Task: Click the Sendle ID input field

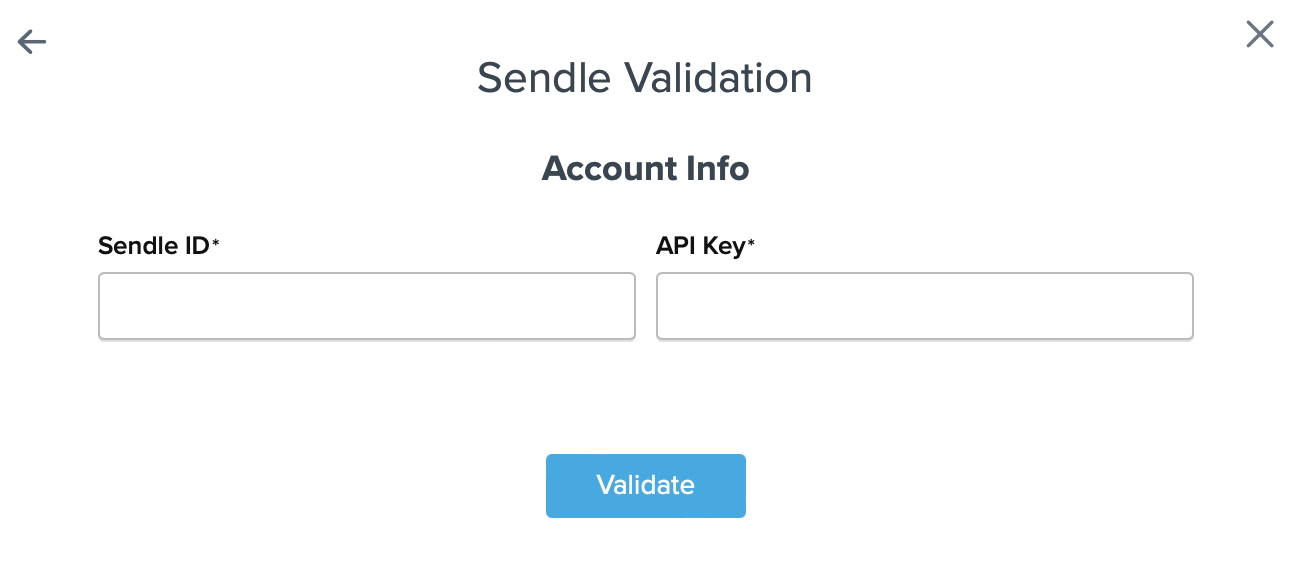Action: (366, 306)
